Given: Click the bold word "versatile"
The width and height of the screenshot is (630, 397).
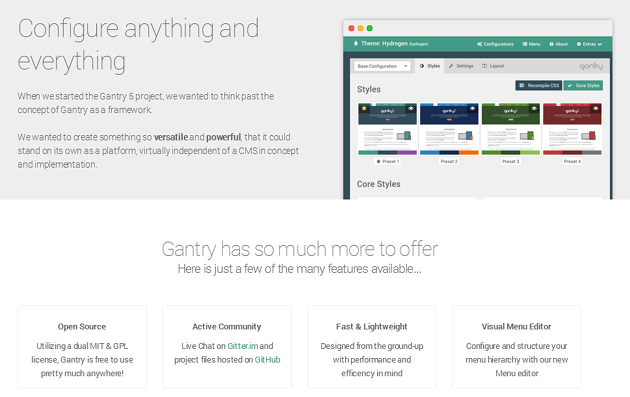Looking at the screenshot, I should (x=171, y=137).
